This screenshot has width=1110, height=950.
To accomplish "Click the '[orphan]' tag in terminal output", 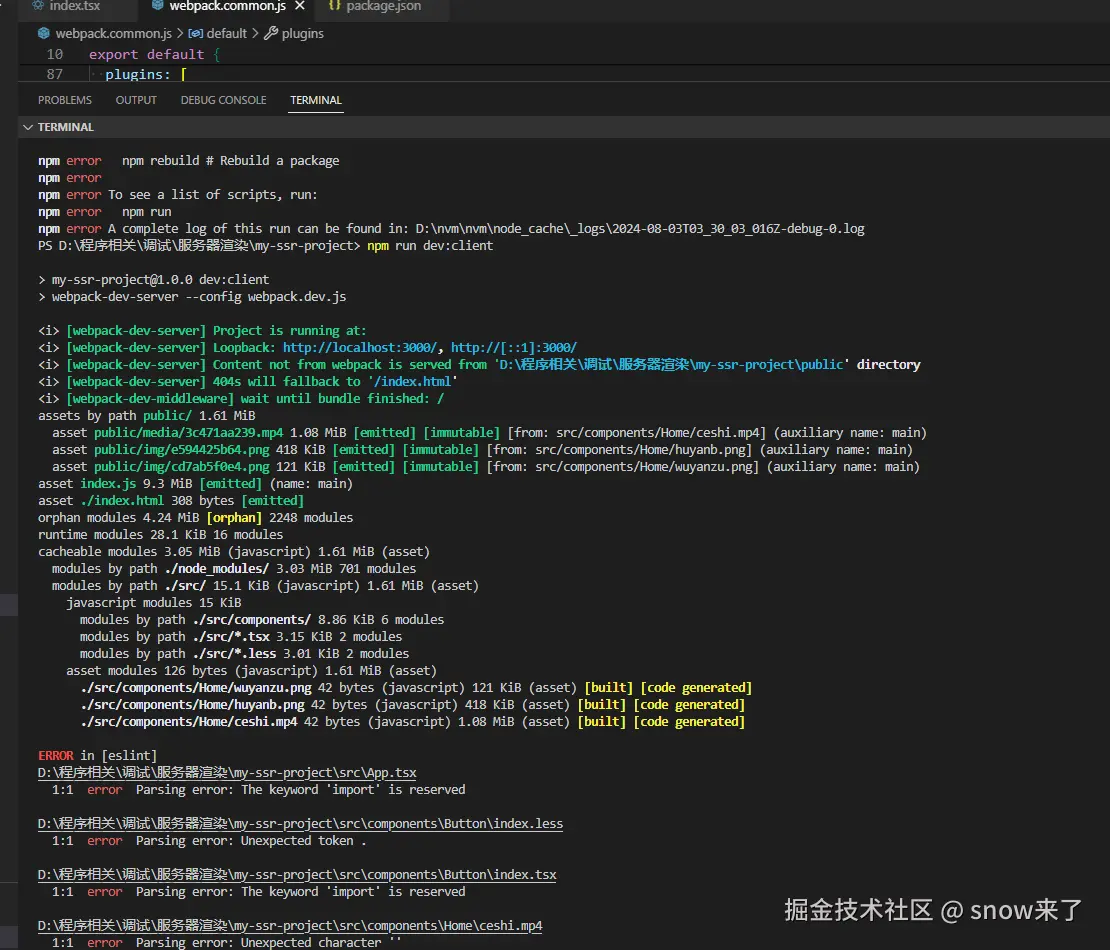I will pyautogui.click(x=234, y=517).
